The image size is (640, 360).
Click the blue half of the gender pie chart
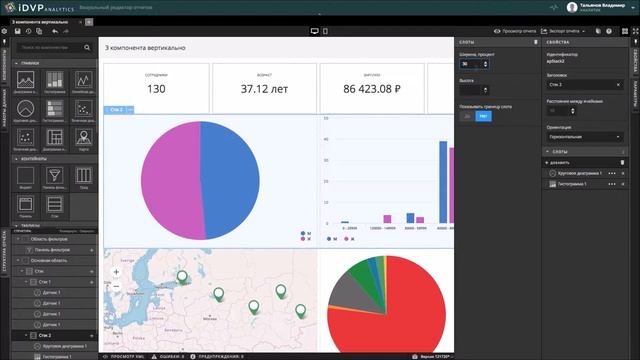231,180
